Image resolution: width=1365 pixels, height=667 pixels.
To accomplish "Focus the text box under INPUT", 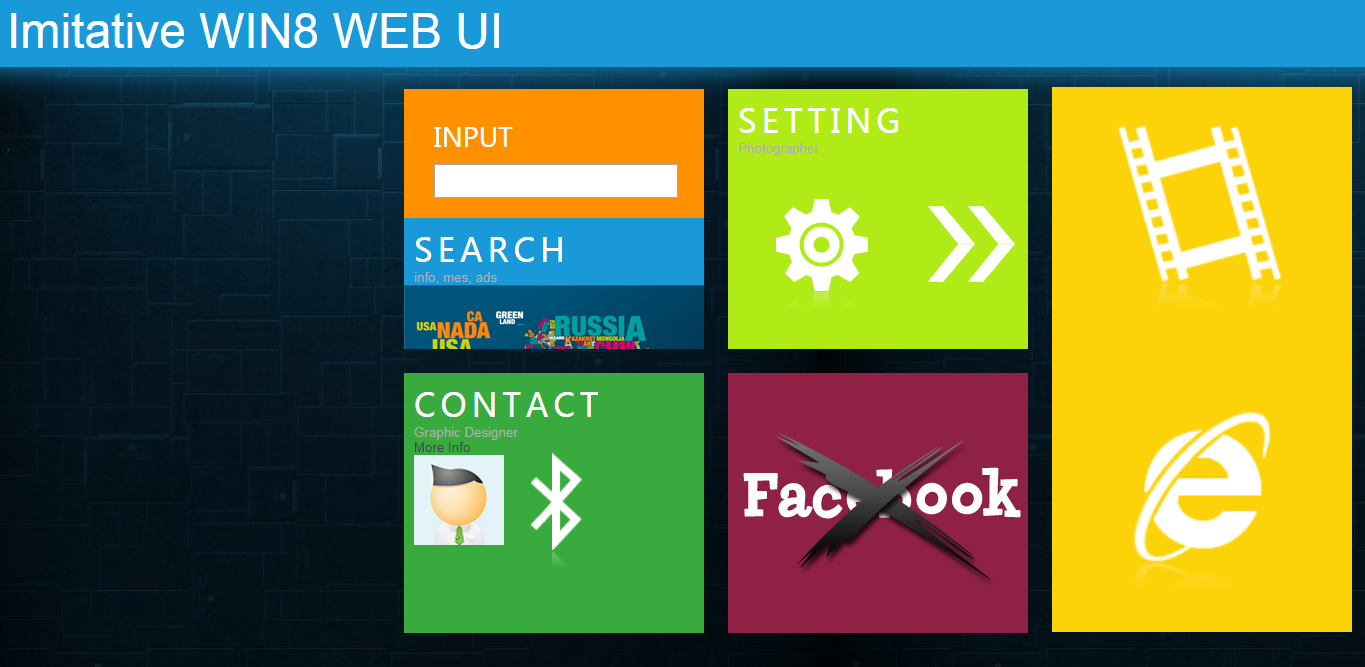I will pyautogui.click(x=556, y=181).
